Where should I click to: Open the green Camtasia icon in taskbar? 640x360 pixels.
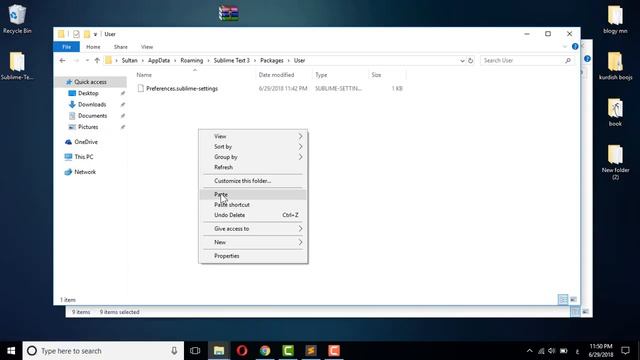tap(288, 351)
